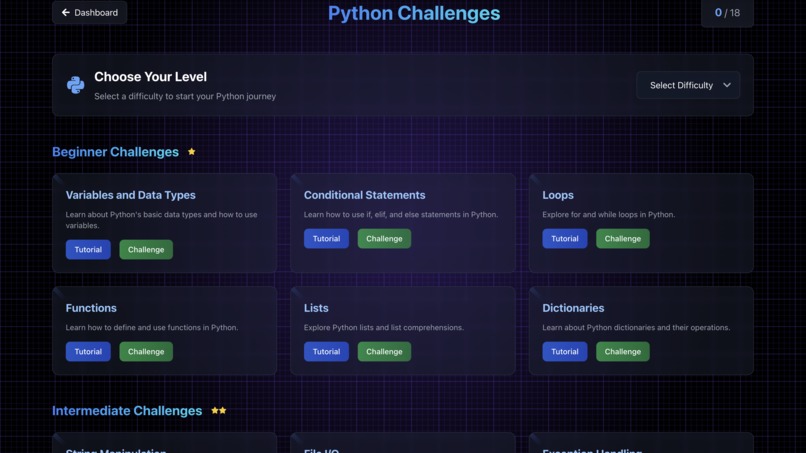Click the Variables and Data Types card title
The height and width of the screenshot is (453, 806).
point(131,195)
